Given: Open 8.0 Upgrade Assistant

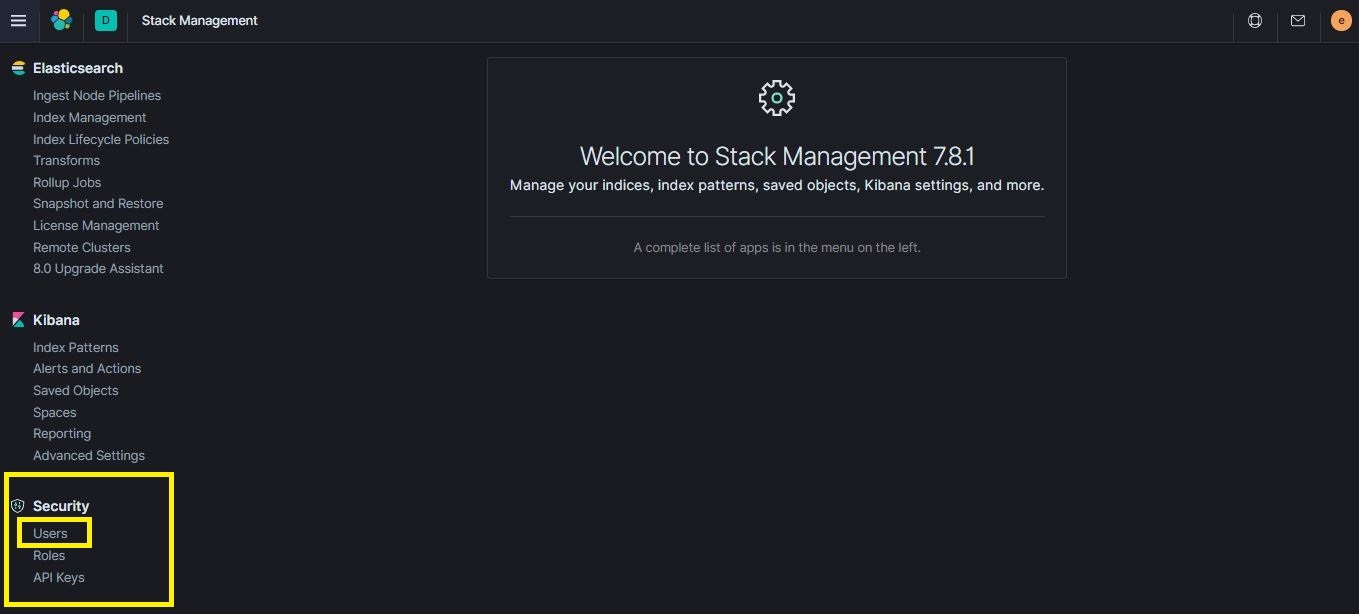Looking at the screenshot, I should (98, 268).
